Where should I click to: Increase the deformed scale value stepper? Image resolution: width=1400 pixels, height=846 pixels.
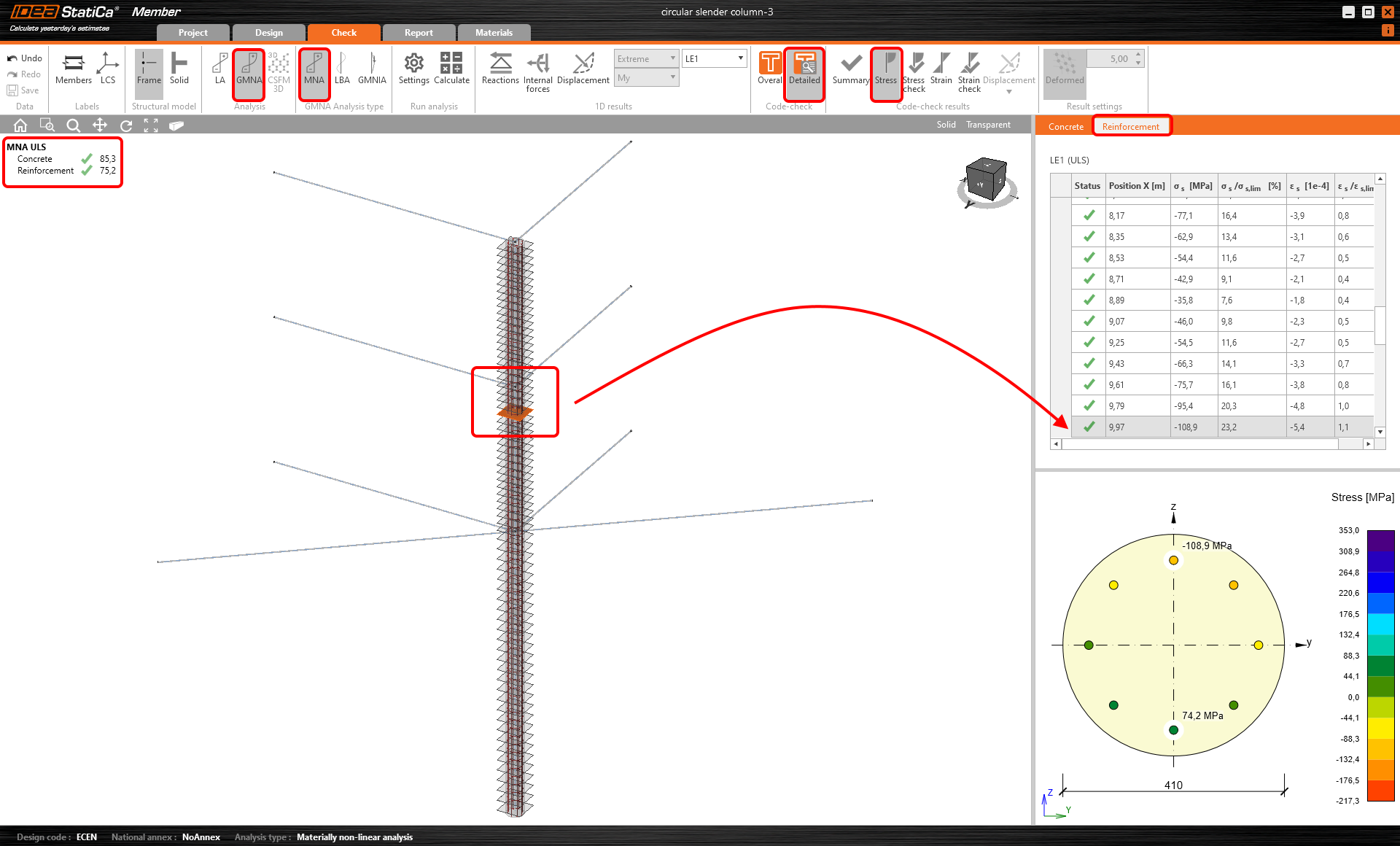[x=1137, y=55]
